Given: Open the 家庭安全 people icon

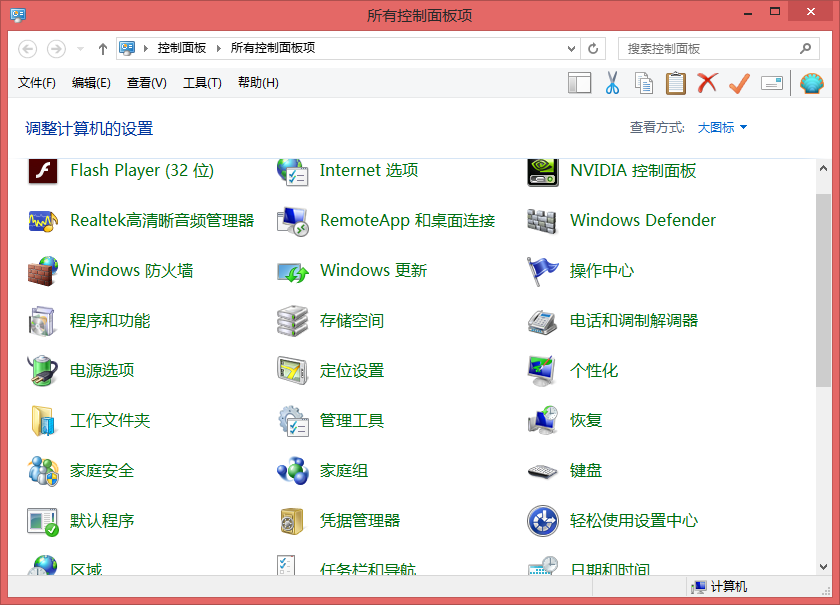Looking at the screenshot, I should [x=43, y=471].
